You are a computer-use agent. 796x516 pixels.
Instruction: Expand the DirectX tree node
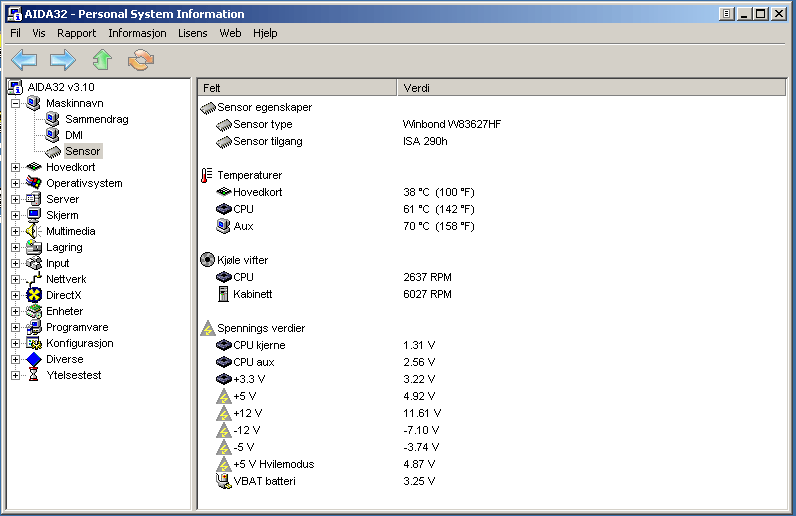point(15,296)
